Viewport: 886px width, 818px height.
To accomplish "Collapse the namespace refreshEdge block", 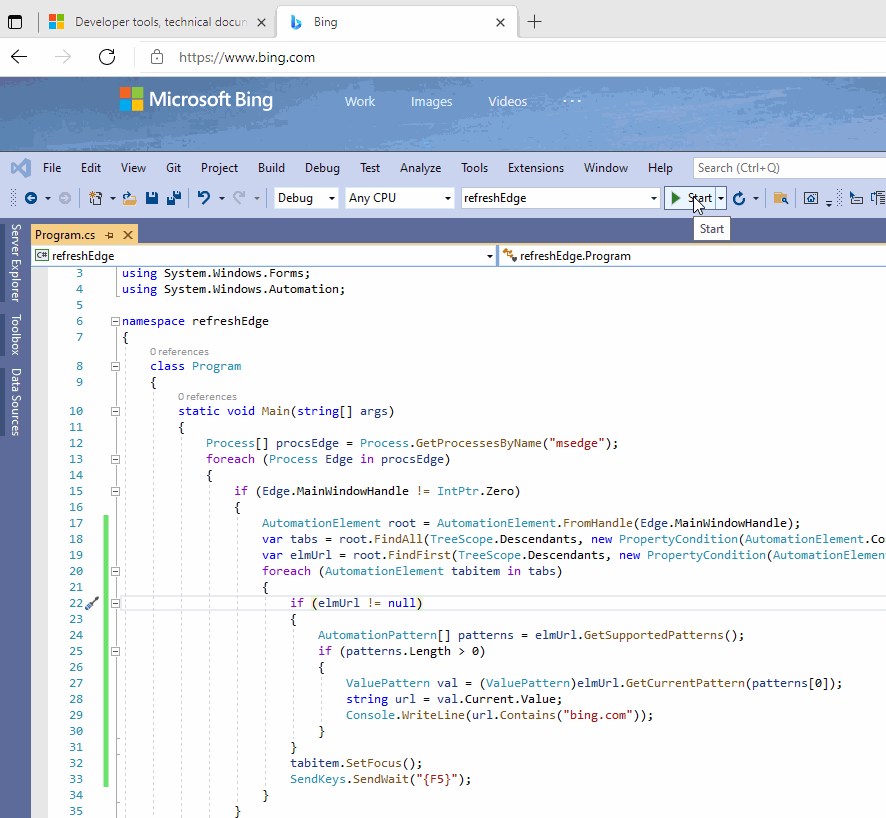I will pos(115,321).
